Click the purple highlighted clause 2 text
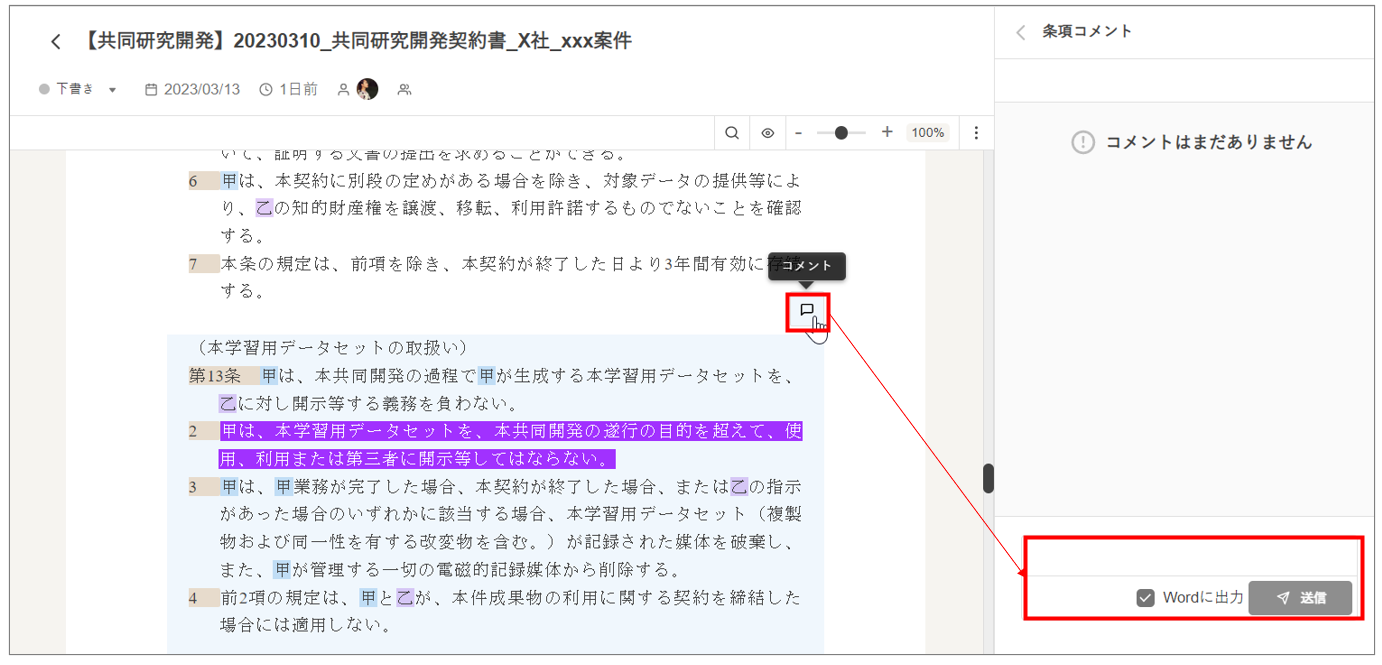1382x665 pixels. 510,445
